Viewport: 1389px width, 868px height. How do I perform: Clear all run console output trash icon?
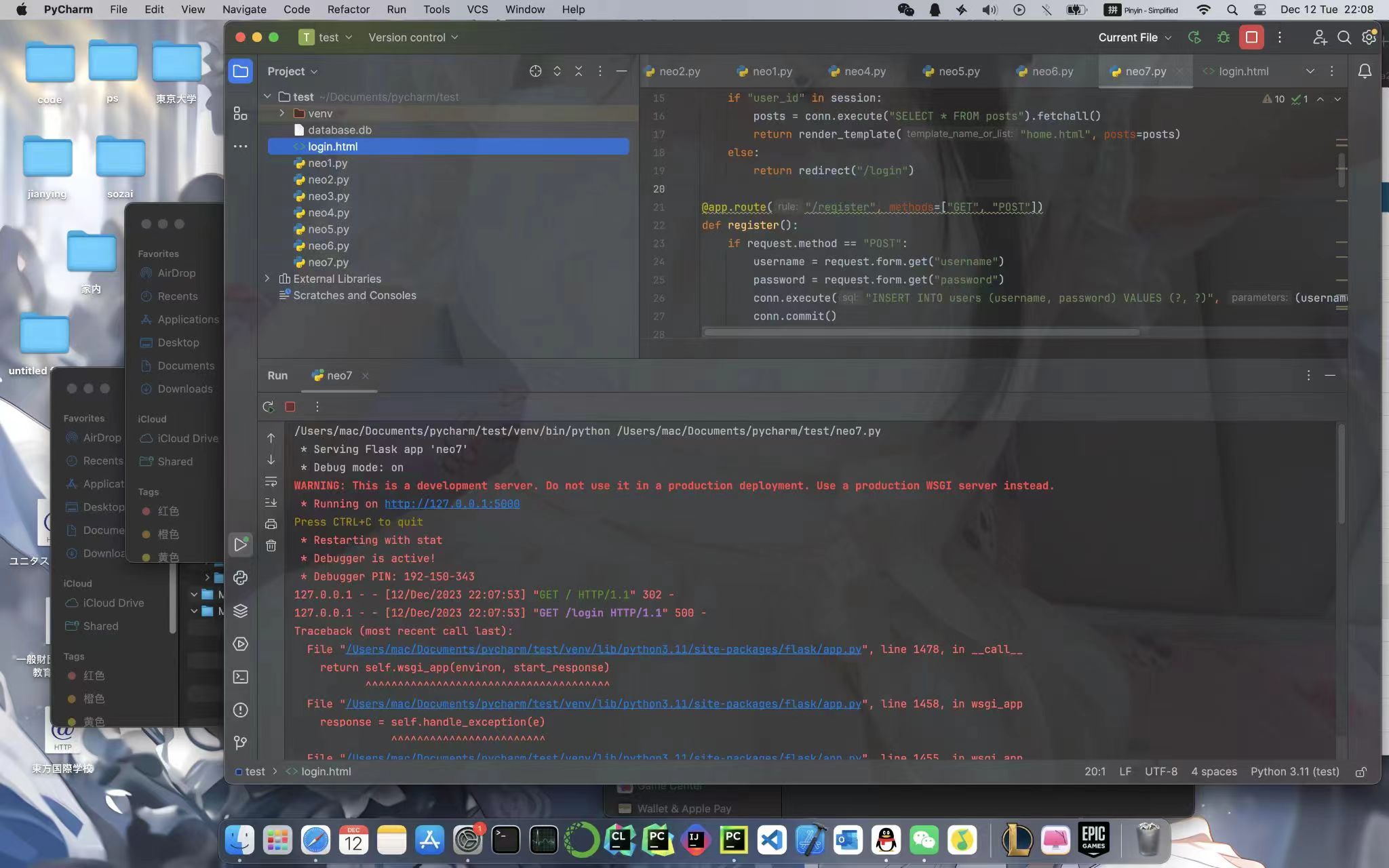click(271, 545)
